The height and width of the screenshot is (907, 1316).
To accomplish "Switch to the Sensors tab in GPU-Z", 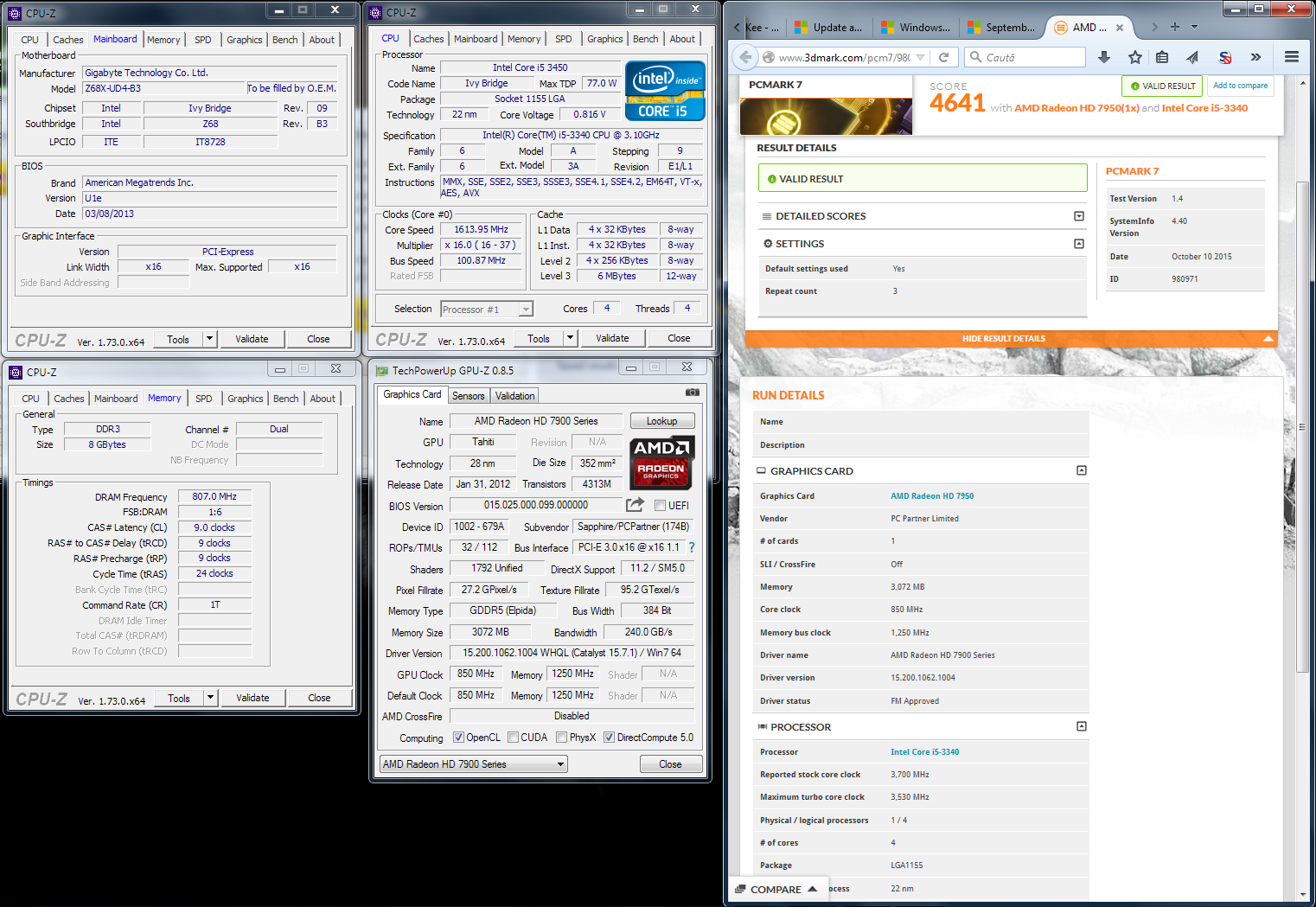I will [469, 396].
